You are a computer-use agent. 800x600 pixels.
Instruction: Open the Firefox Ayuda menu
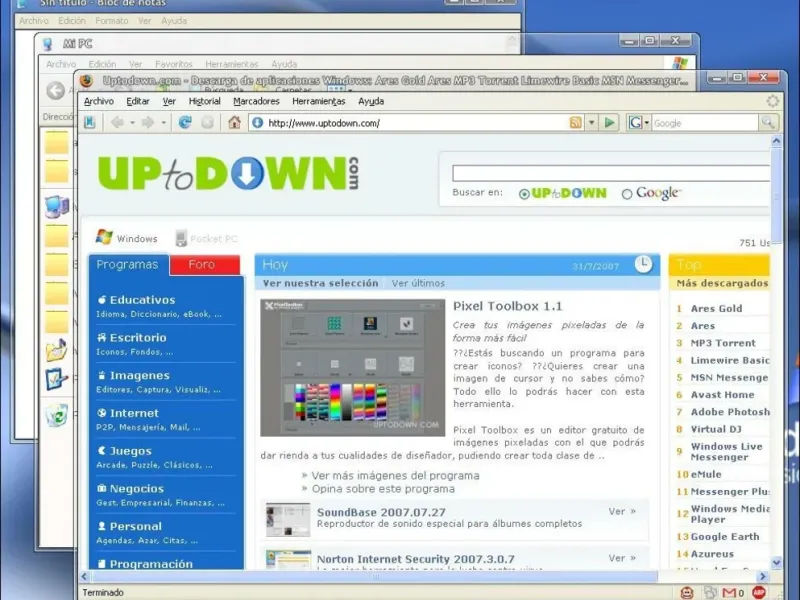pos(371,101)
